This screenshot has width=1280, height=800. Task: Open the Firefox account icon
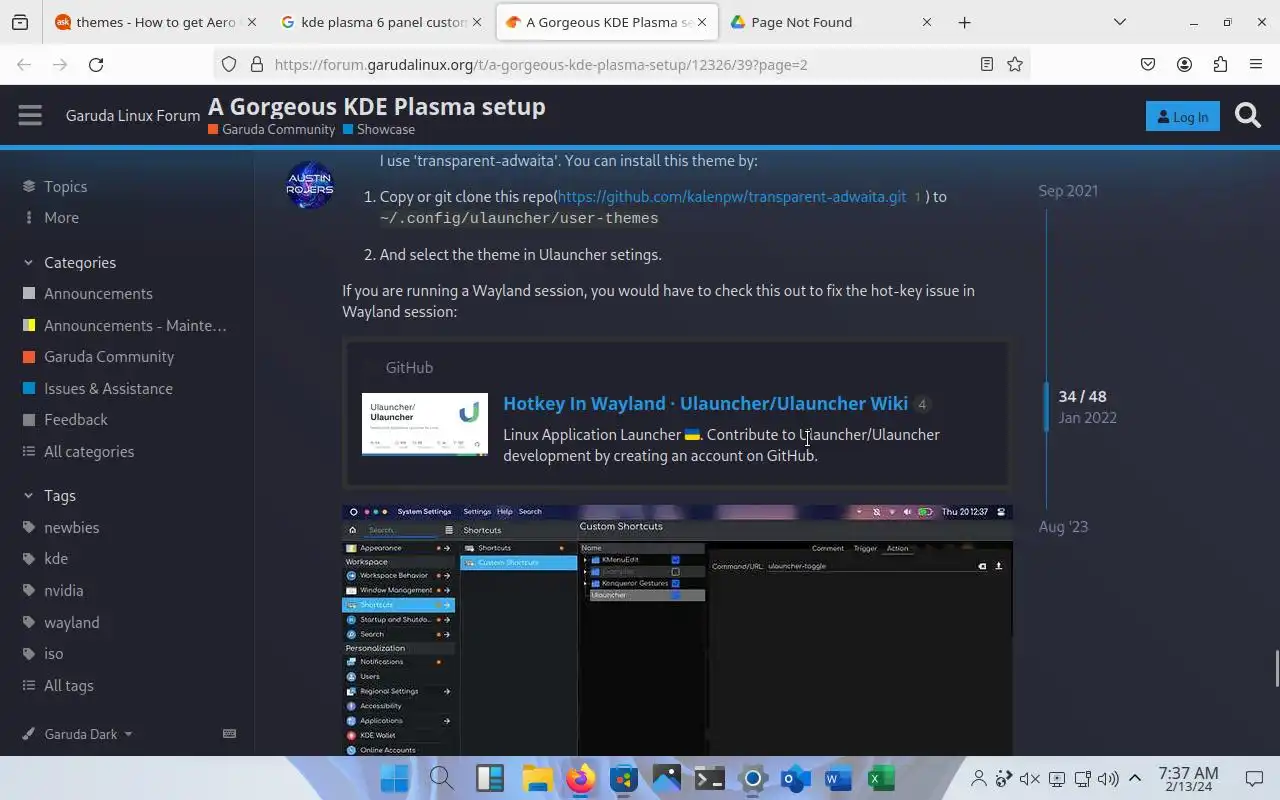(1184, 64)
